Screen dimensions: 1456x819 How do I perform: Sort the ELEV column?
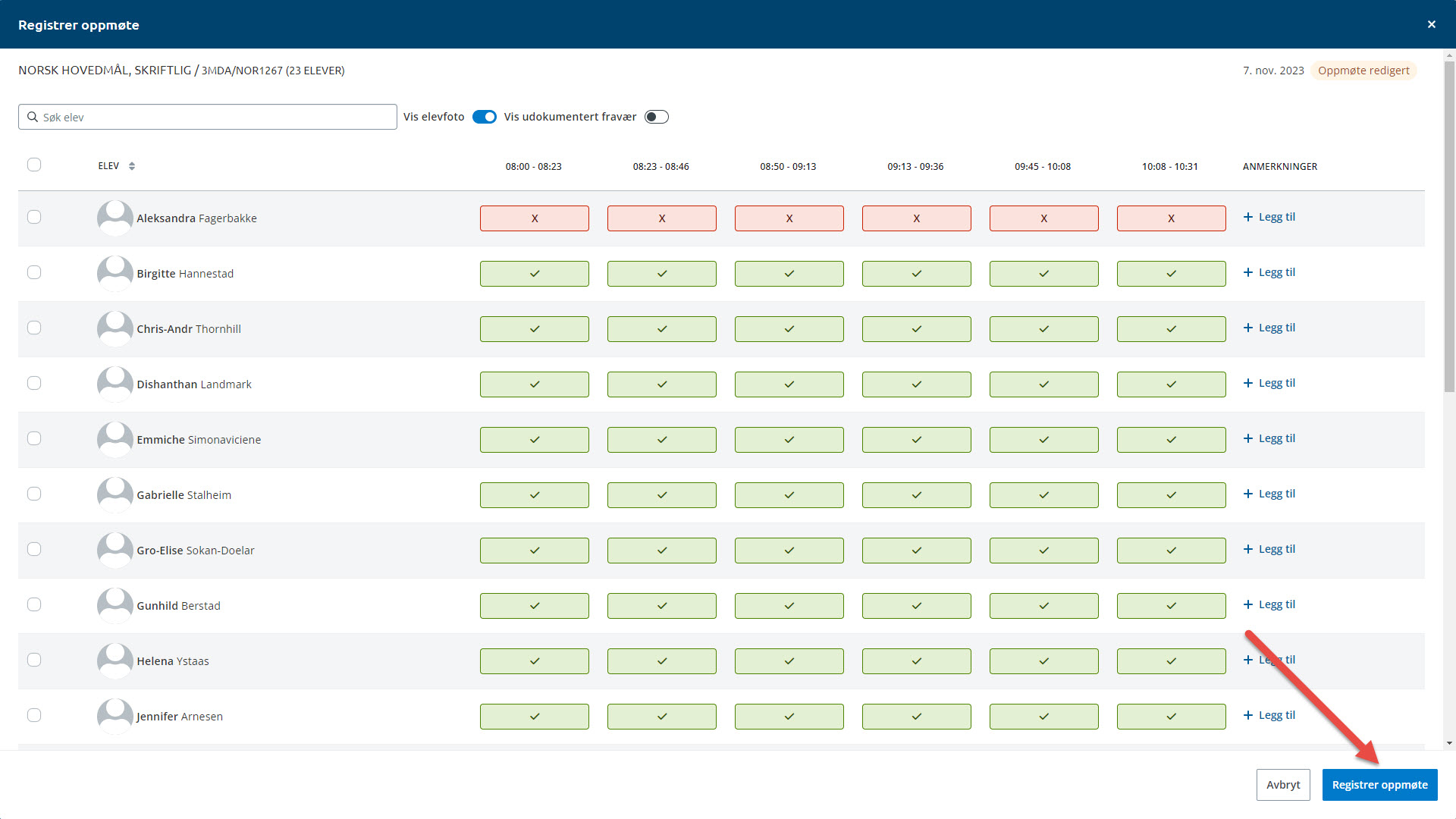tap(132, 166)
